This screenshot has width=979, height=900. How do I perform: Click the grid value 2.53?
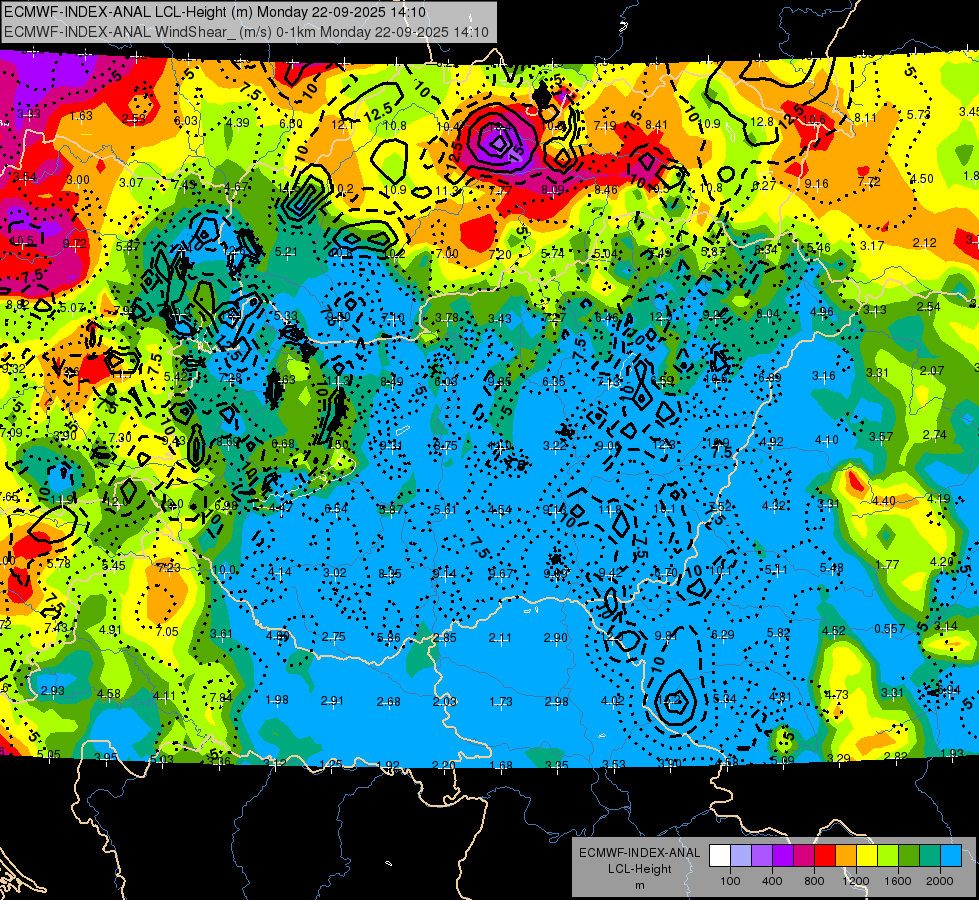(134, 119)
